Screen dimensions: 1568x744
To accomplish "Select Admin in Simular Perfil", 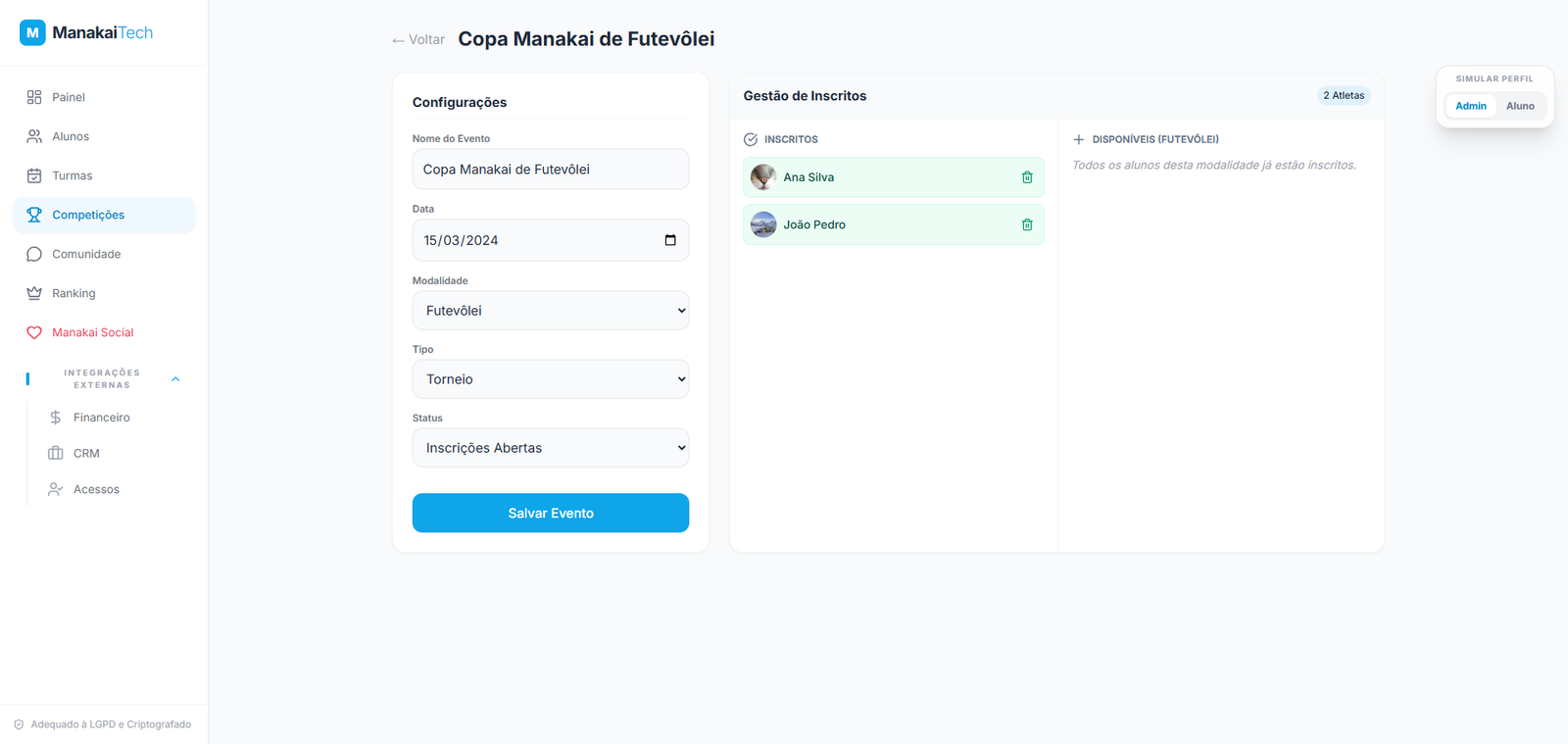I will (x=1470, y=106).
